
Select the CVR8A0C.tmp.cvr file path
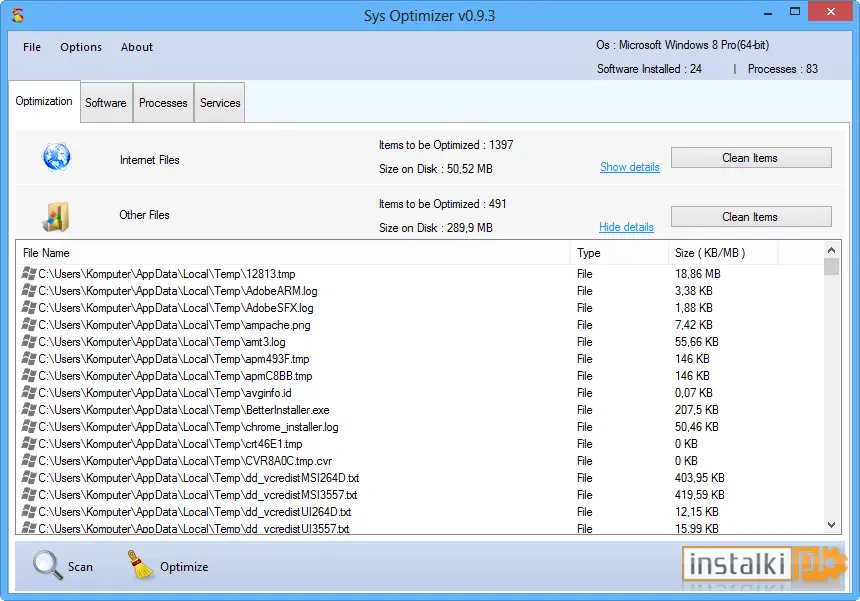pyautogui.click(x=185, y=461)
